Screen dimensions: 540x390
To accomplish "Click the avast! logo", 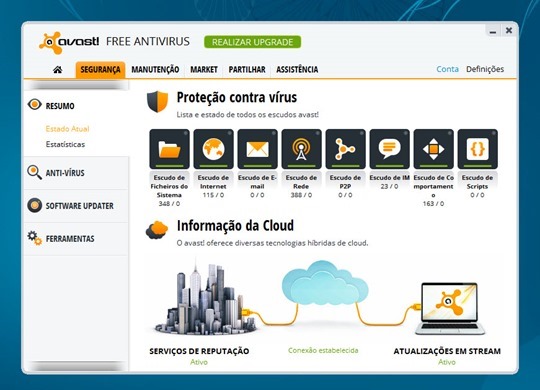I will pyautogui.click(x=69, y=43).
